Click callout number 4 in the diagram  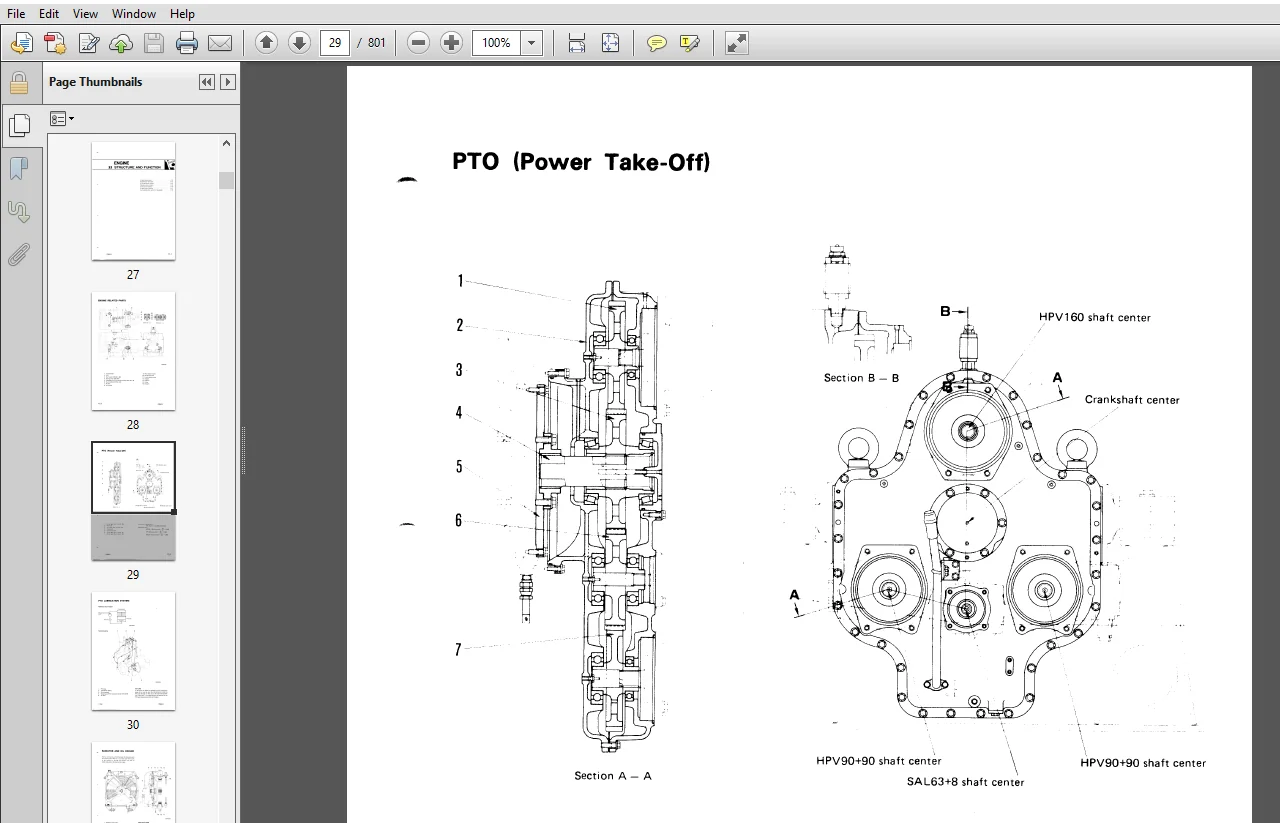(x=459, y=412)
